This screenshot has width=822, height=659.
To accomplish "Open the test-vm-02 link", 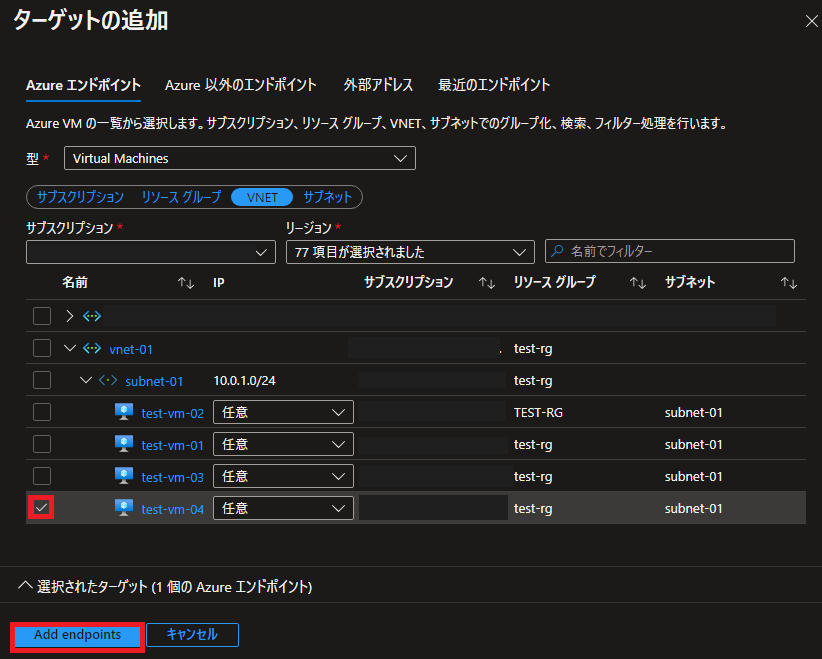I will [x=172, y=413].
